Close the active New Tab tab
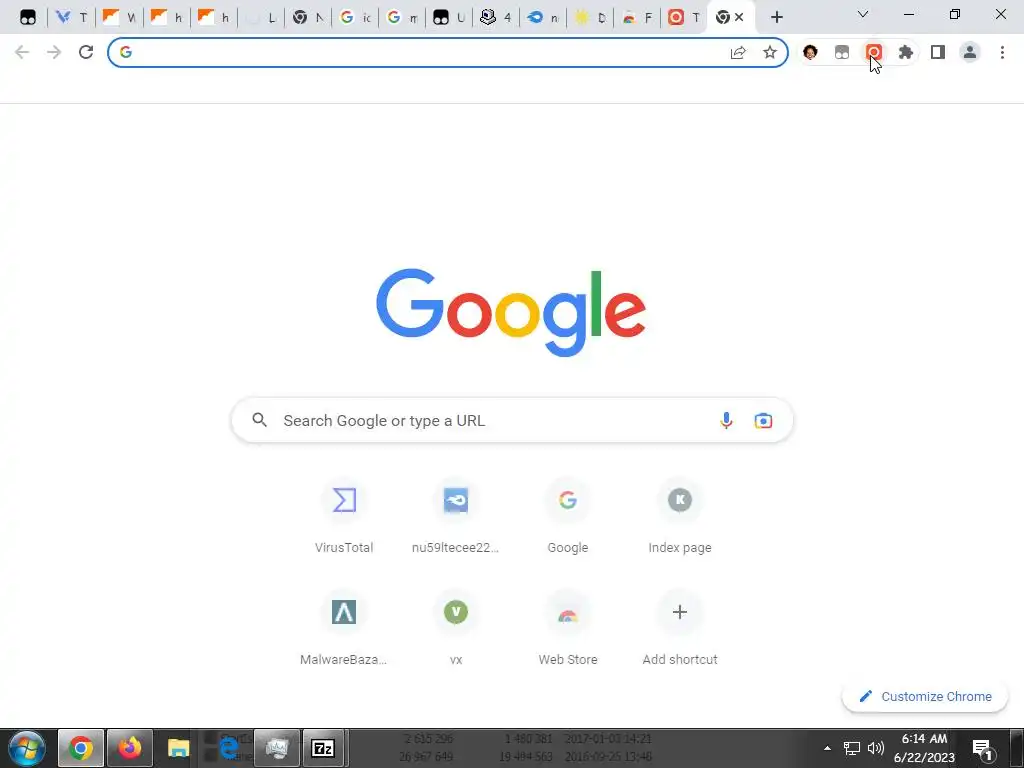The width and height of the screenshot is (1024, 768). (x=739, y=18)
